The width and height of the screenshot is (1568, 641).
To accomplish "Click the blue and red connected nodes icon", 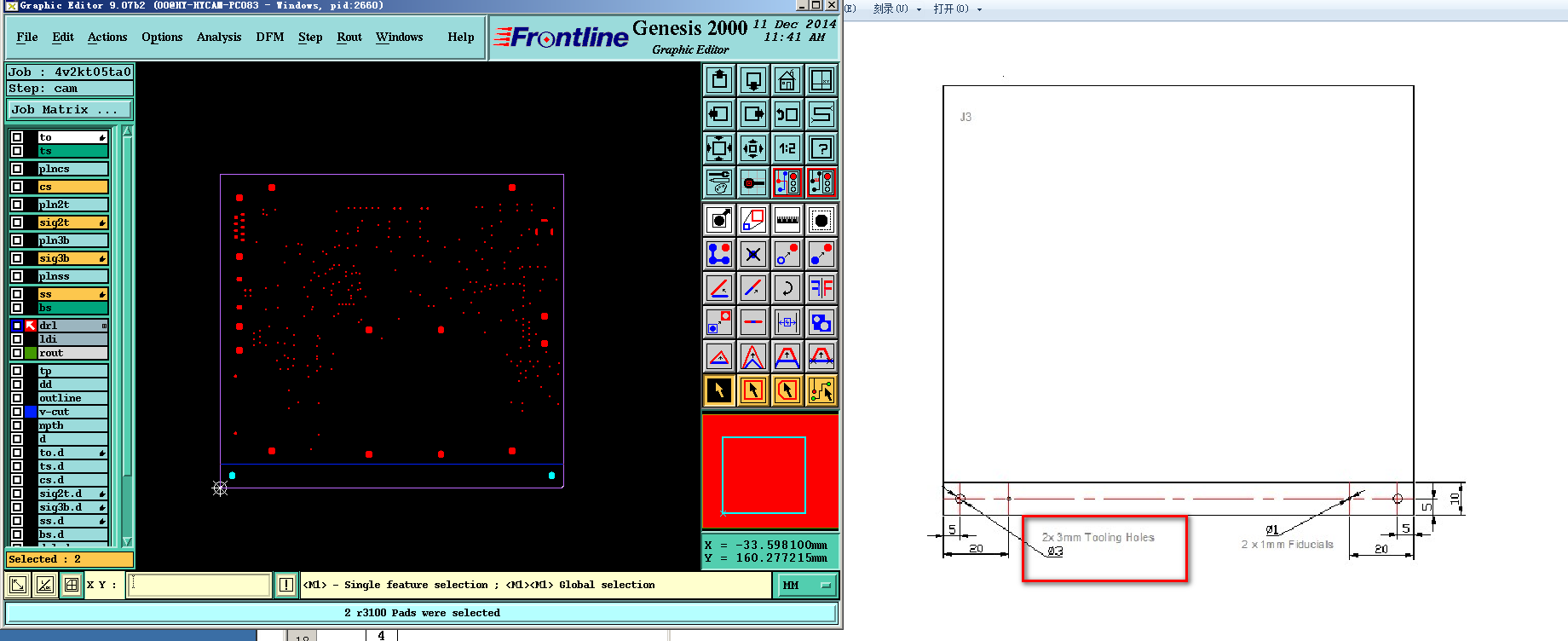I will click(x=719, y=254).
